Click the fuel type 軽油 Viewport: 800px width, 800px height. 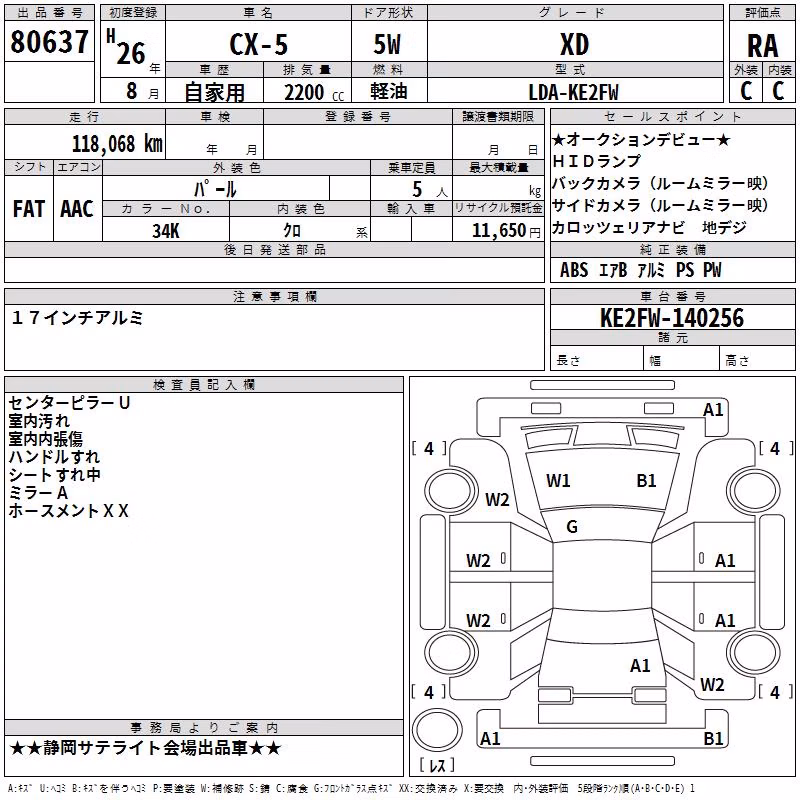click(389, 91)
